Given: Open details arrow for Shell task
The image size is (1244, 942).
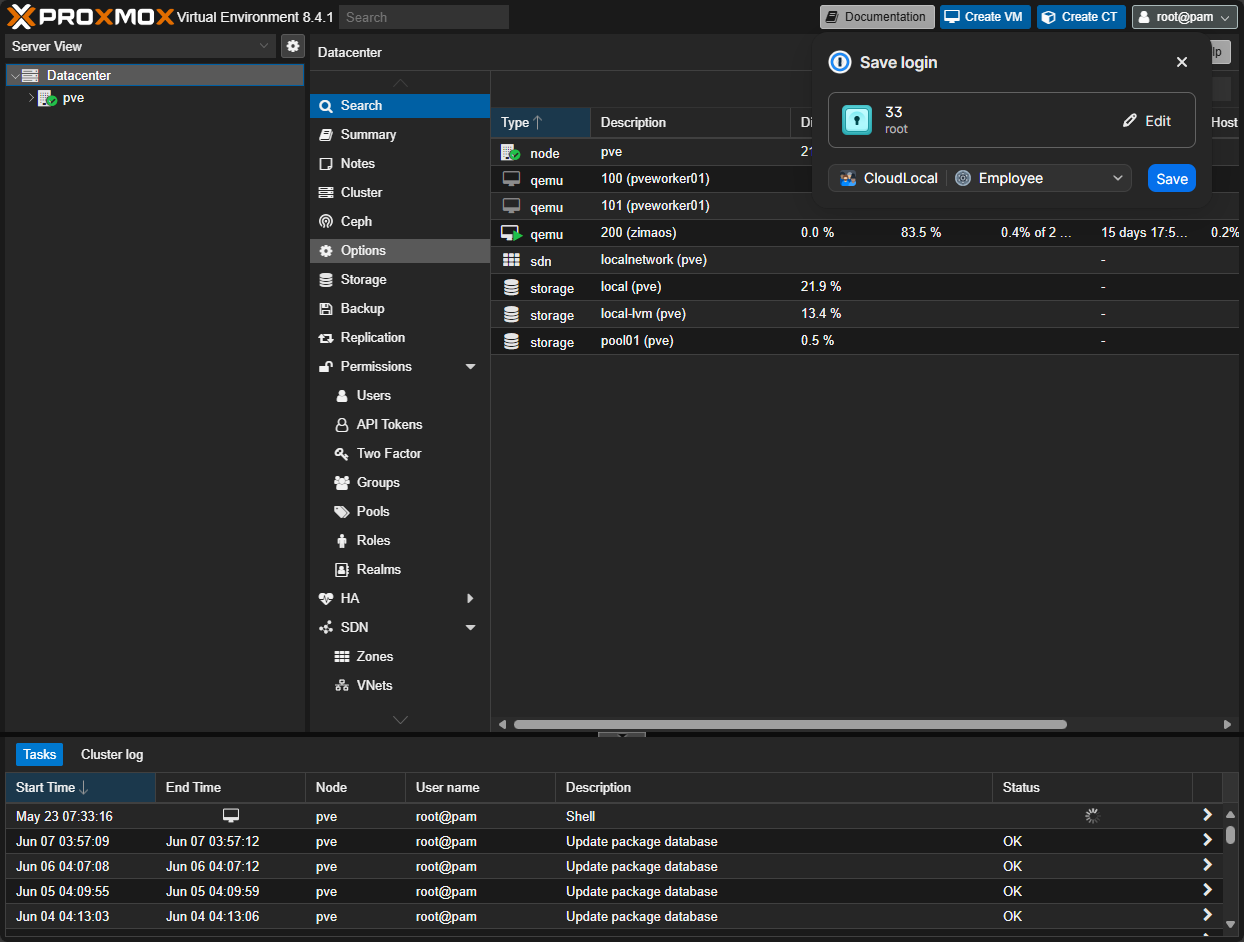Looking at the screenshot, I should pos(1207,815).
